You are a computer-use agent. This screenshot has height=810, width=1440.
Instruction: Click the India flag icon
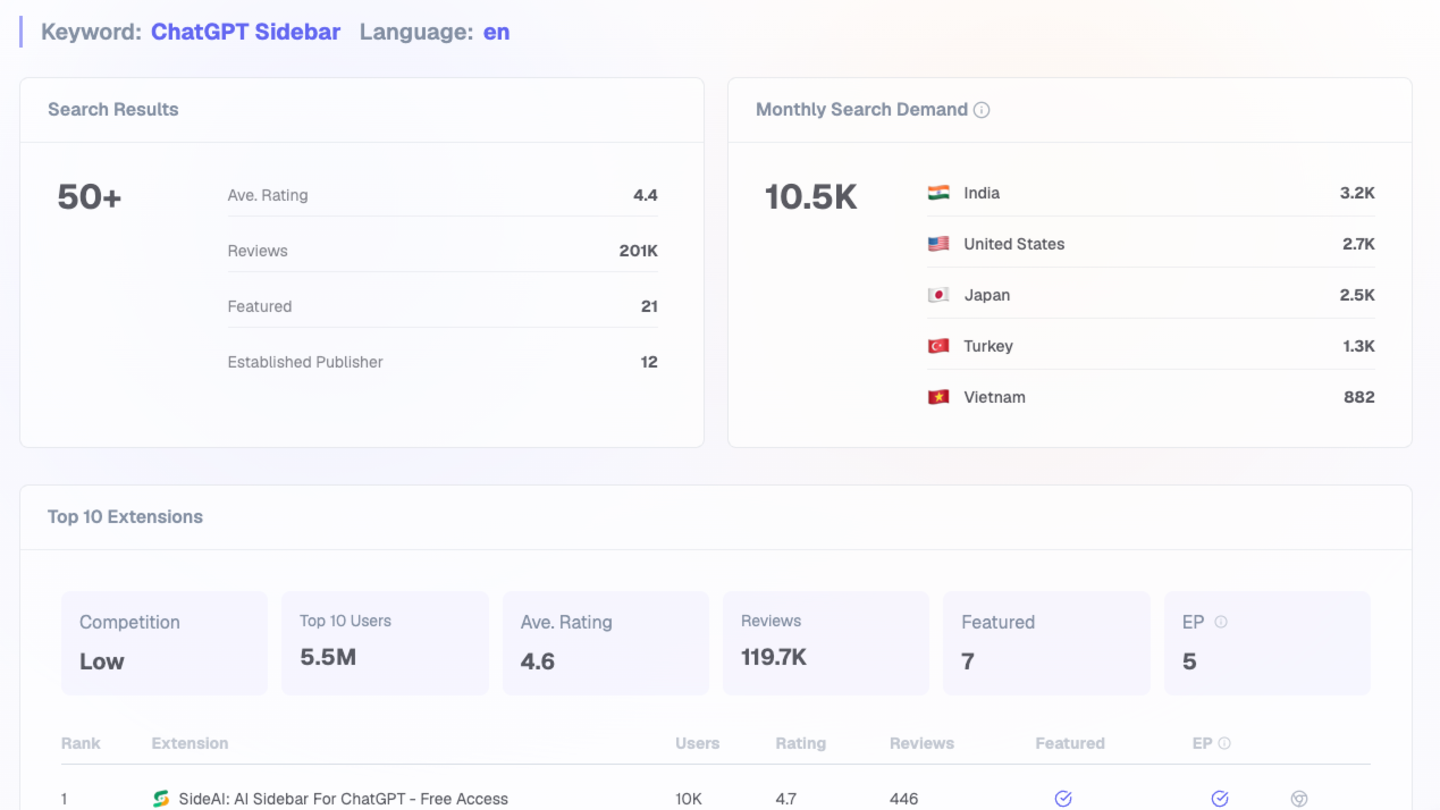[x=938, y=193]
